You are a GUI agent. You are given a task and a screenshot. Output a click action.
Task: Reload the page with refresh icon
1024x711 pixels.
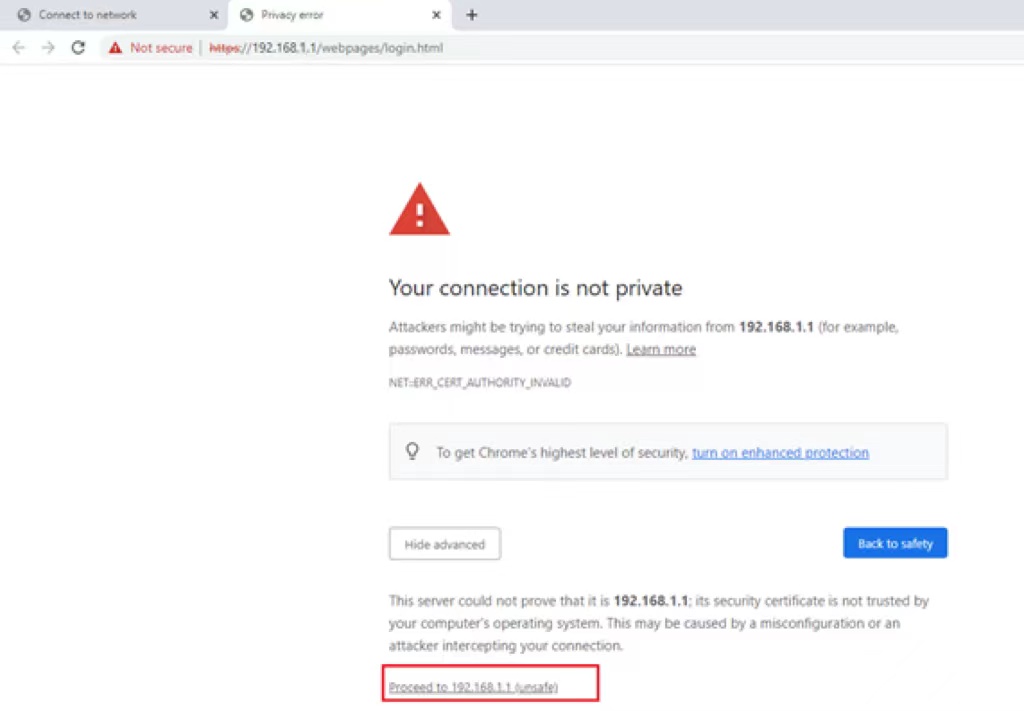click(78, 47)
